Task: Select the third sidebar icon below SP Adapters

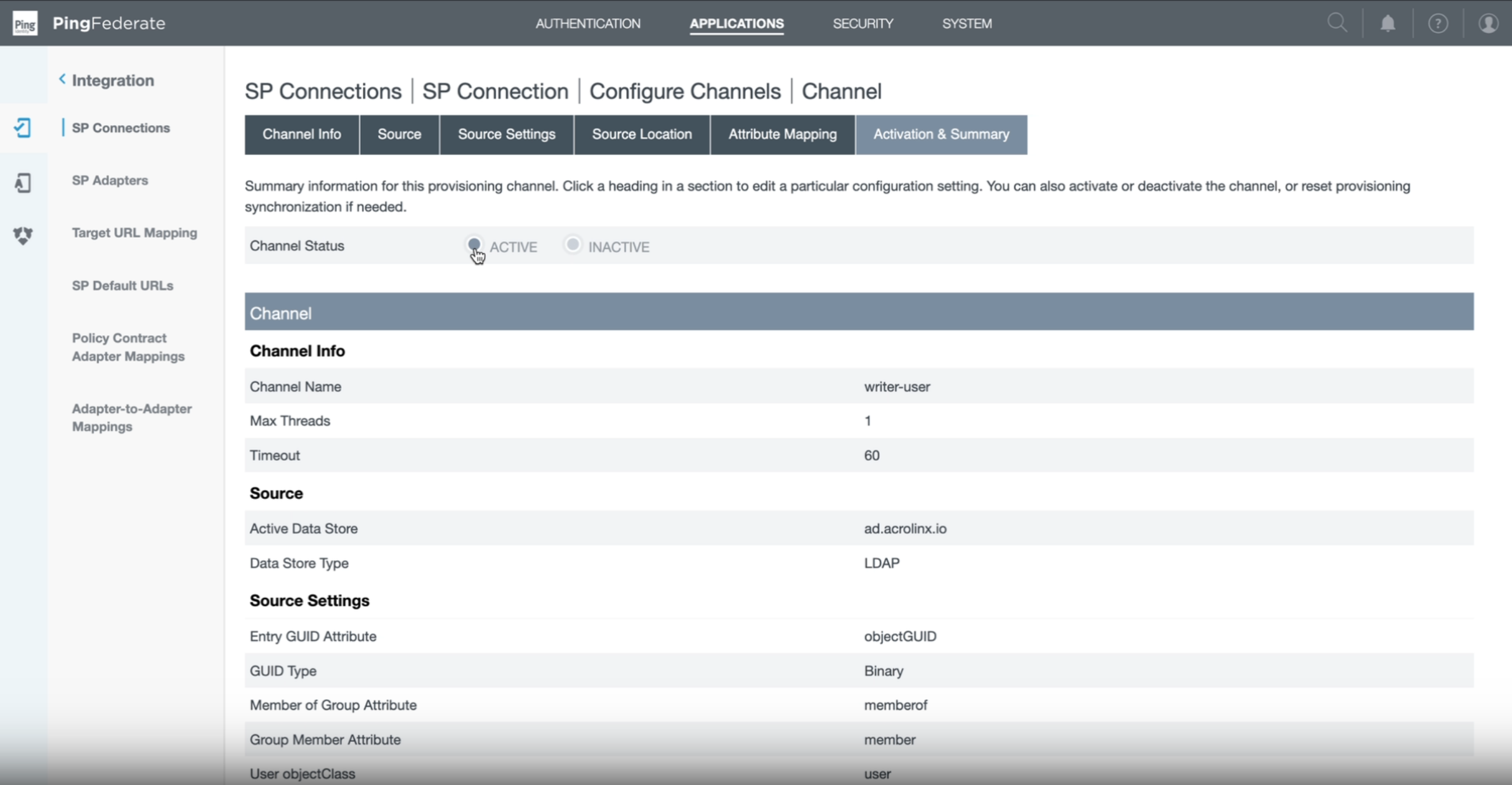Action: click(x=23, y=235)
